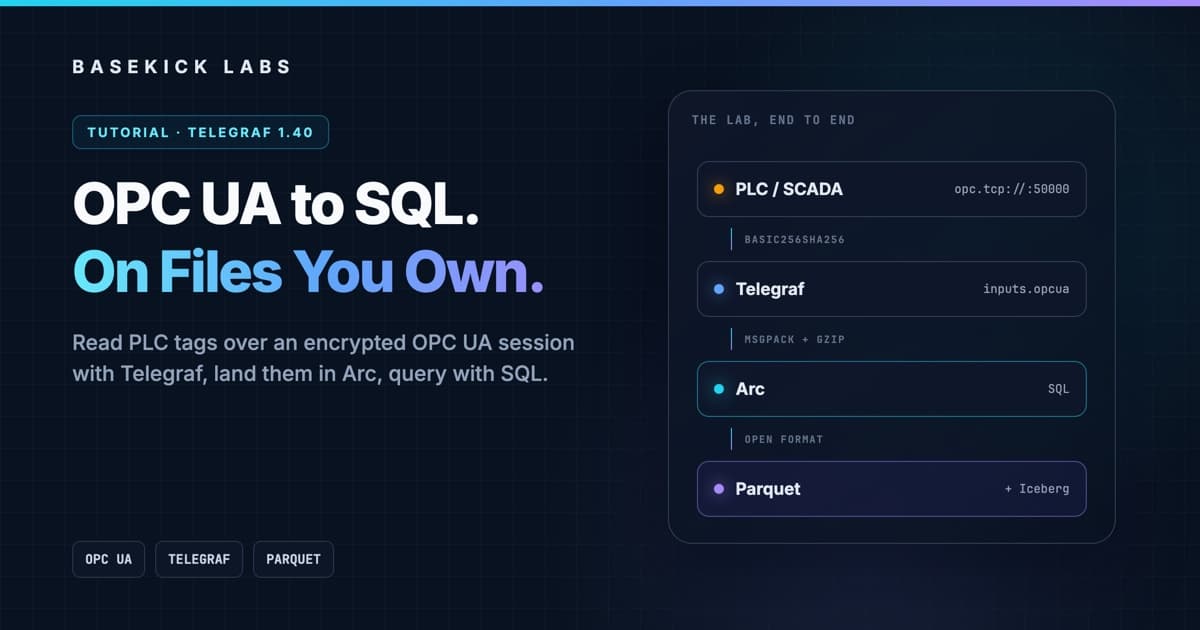This screenshot has height=630, width=1200.
Task: Click the orange dot beside PLC / SCADA
Action: [719, 189]
